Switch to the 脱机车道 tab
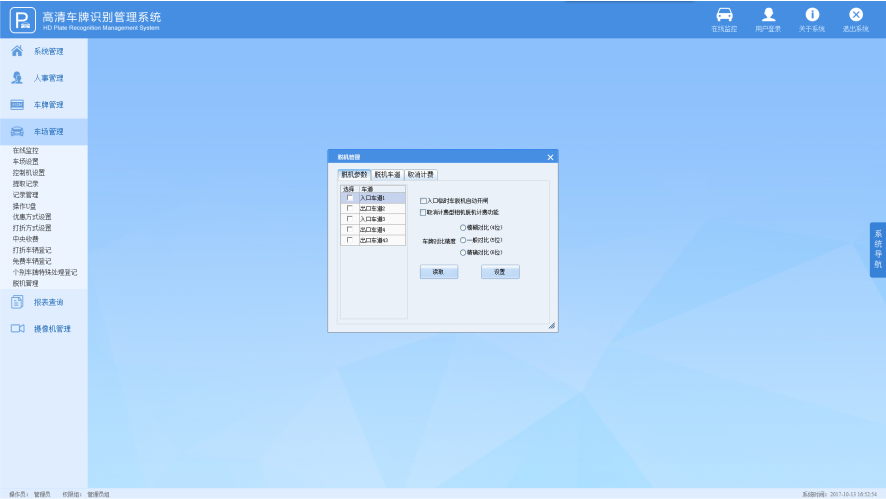This screenshot has height=499, width=886. pos(387,175)
